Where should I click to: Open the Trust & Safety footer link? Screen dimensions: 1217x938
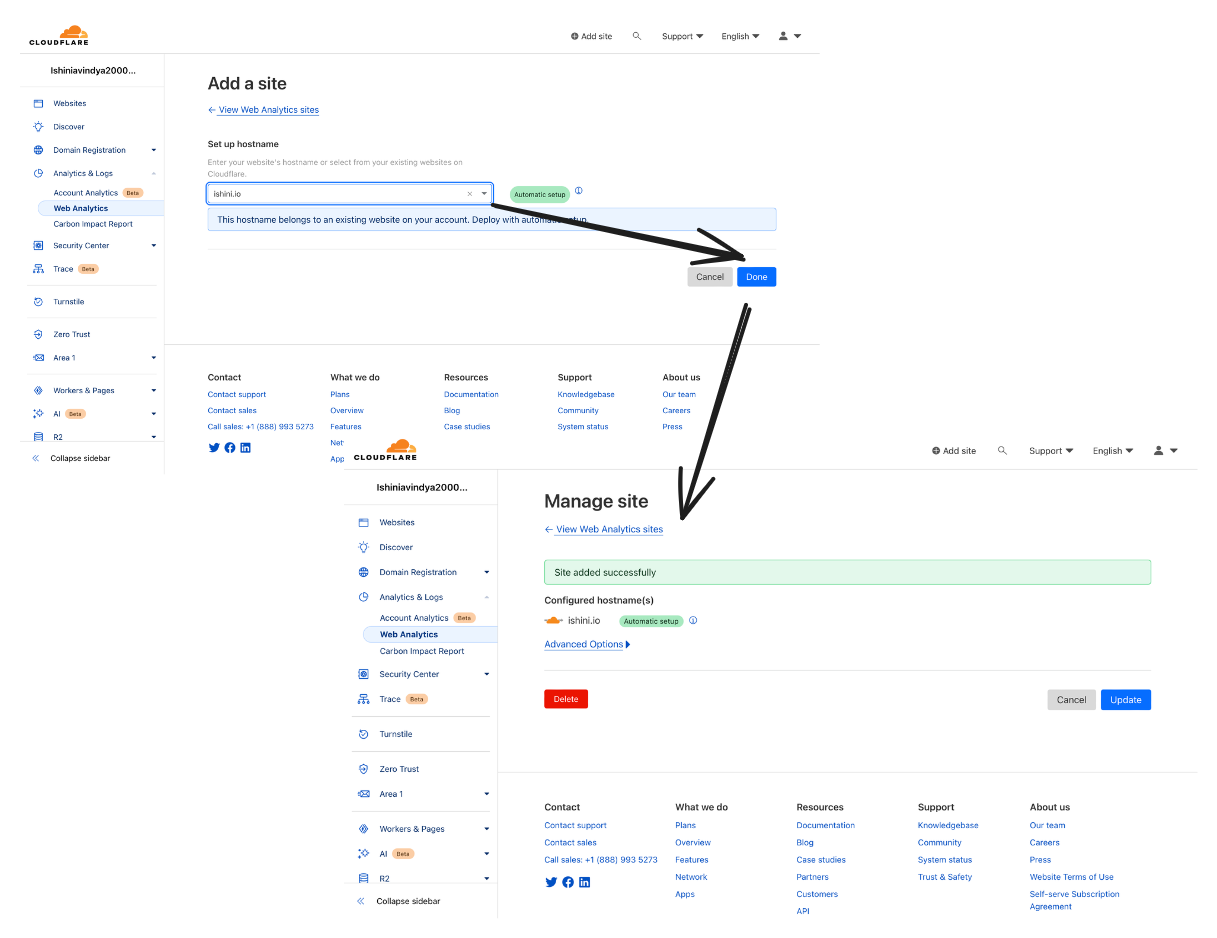[x=944, y=877]
